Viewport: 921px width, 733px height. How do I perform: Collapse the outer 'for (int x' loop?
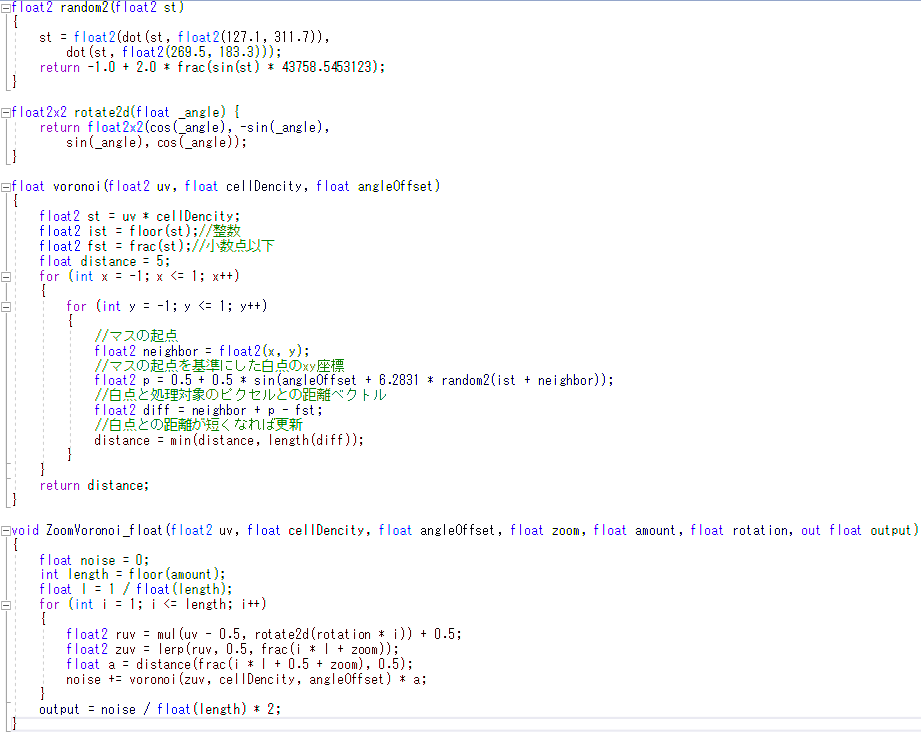6,277
